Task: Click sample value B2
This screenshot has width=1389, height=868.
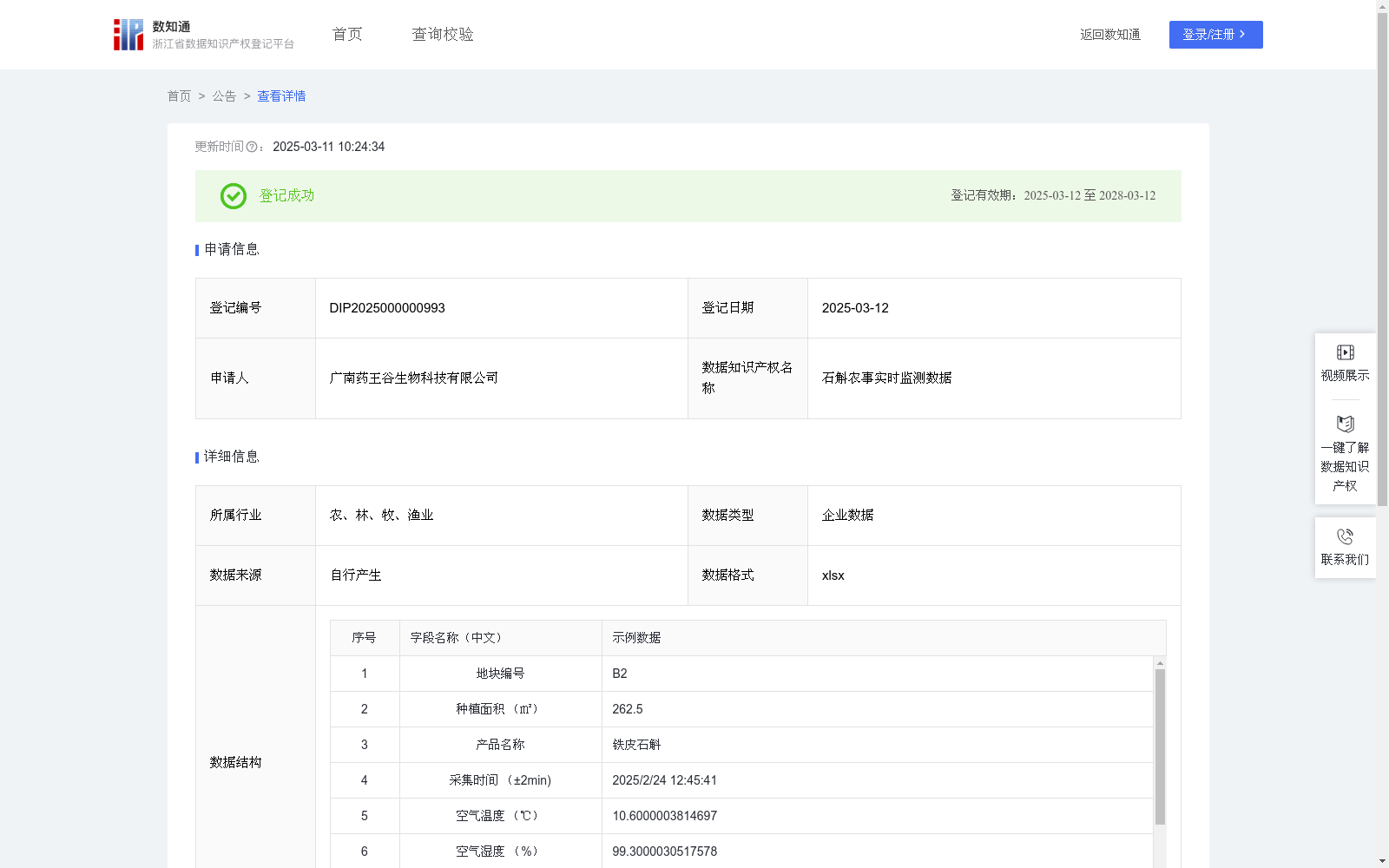Action: (619, 674)
